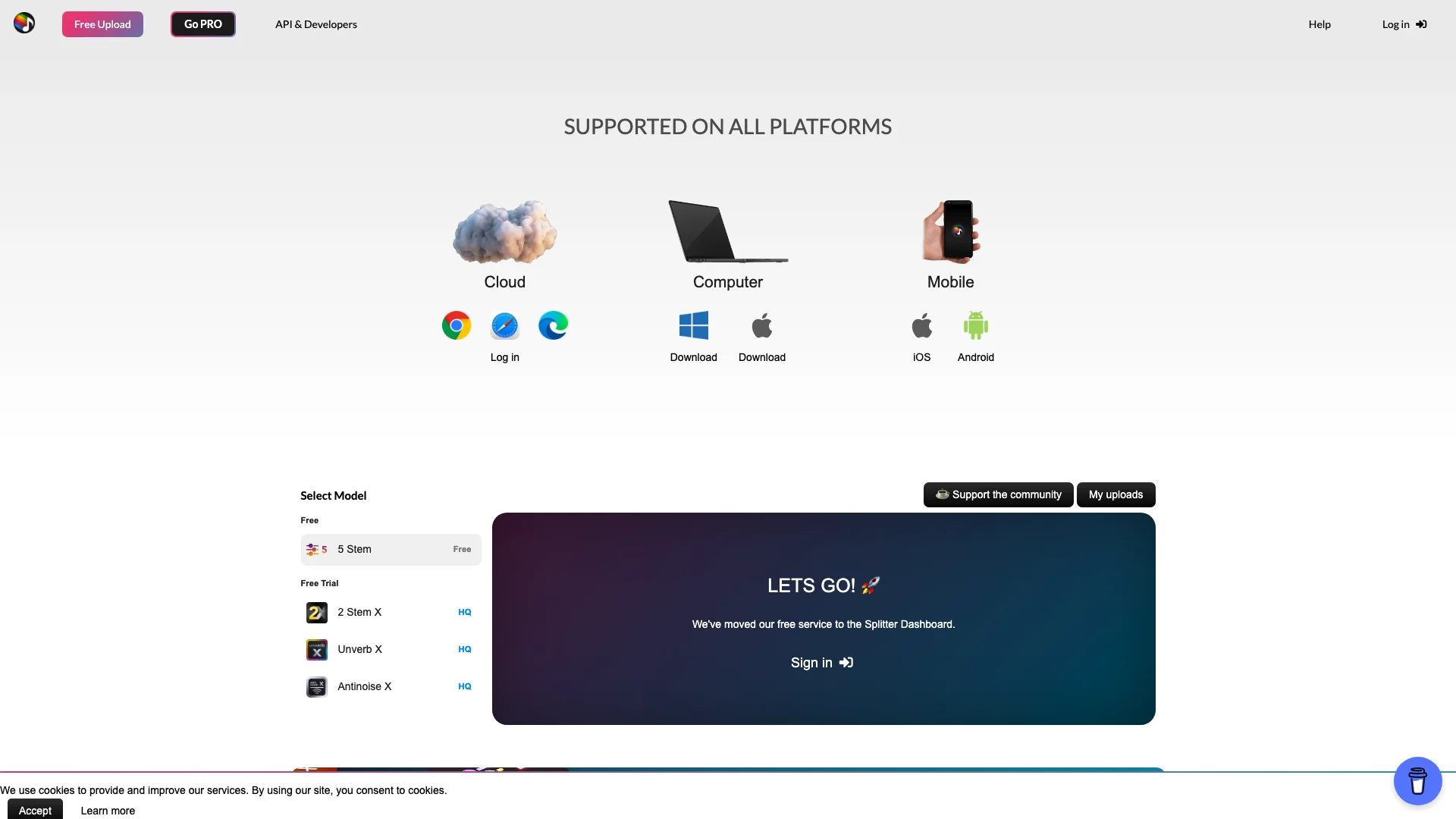
Task: Click the Splitter app logo icon
Action: [x=24, y=23]
